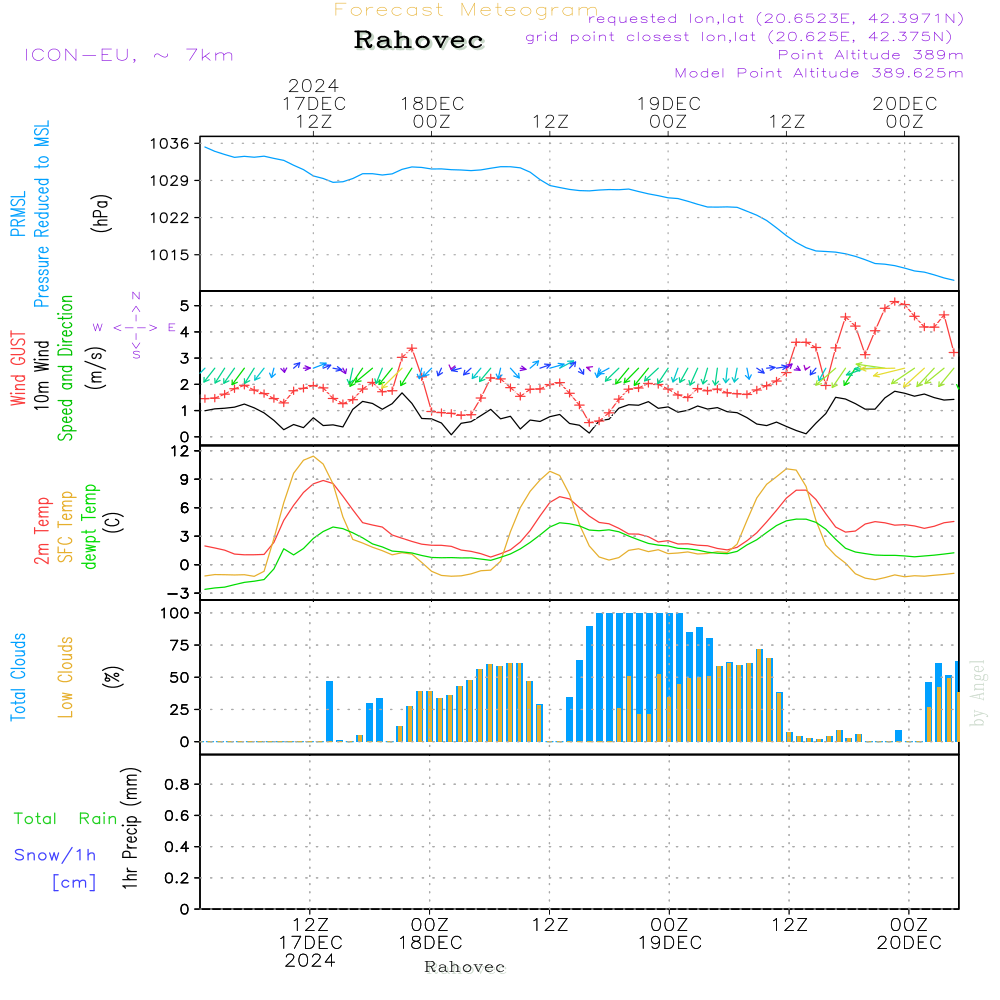Click the '(%)' cloud unit label
The height and width of the screenshot is (1000, 1000).
(113, 677)
